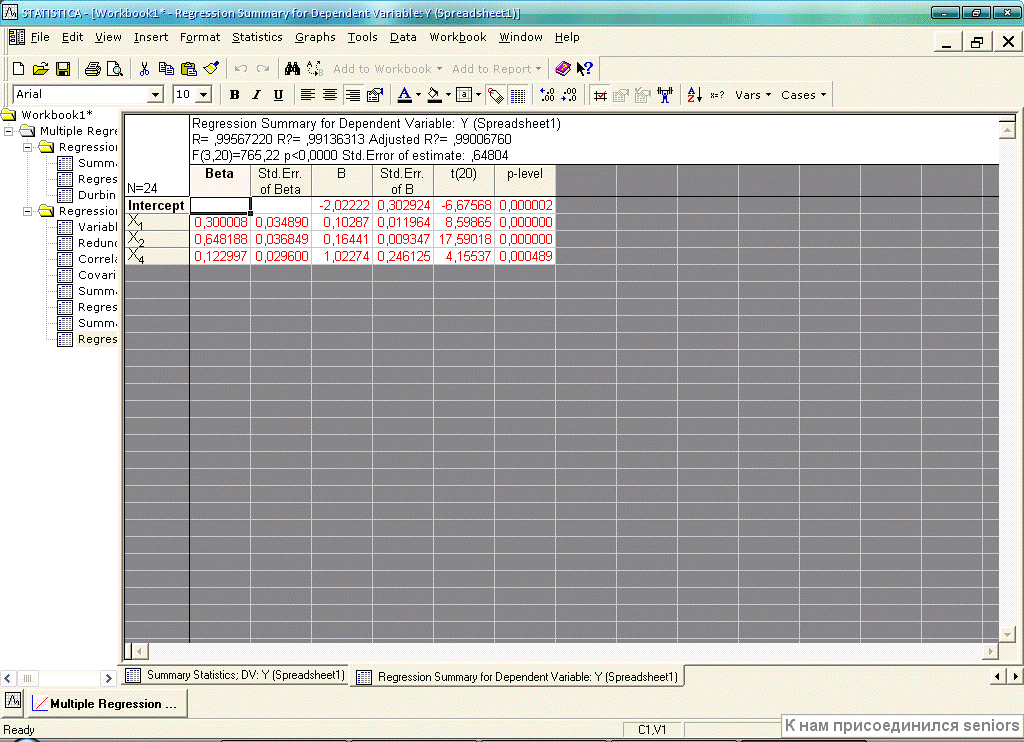Toggle Italic formatting
1024x742 pixels.
256,95
